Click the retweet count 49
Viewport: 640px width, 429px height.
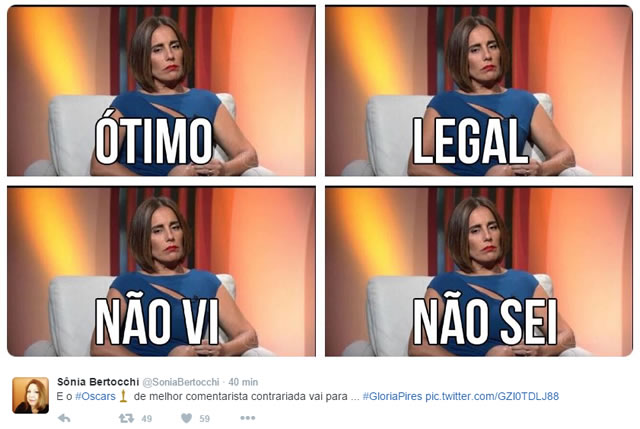click(x=147, y=418)
